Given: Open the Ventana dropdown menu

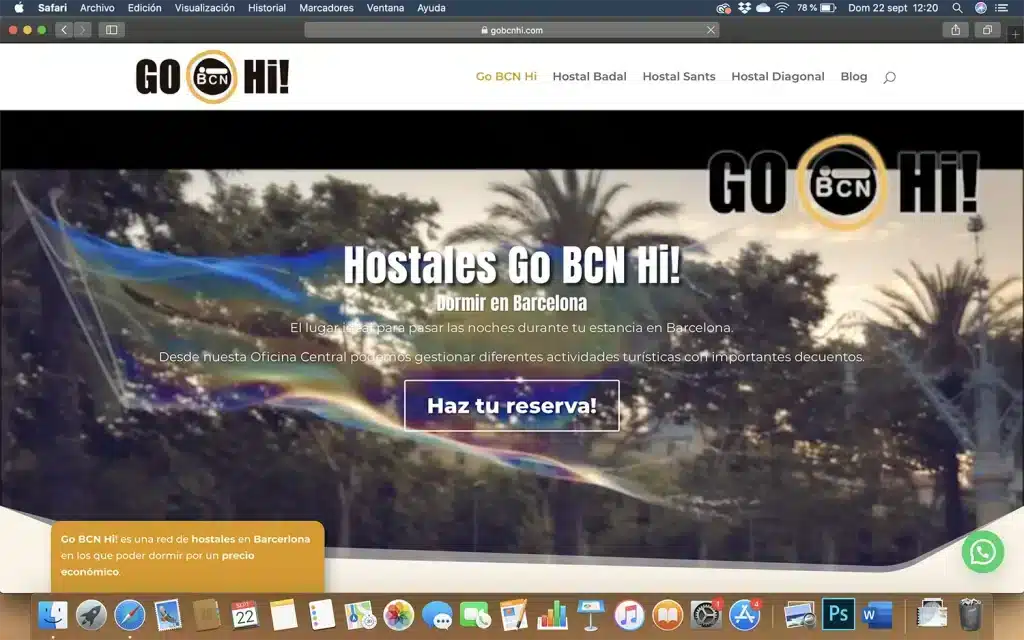Looking at the screenshot, I should [384, 8].
